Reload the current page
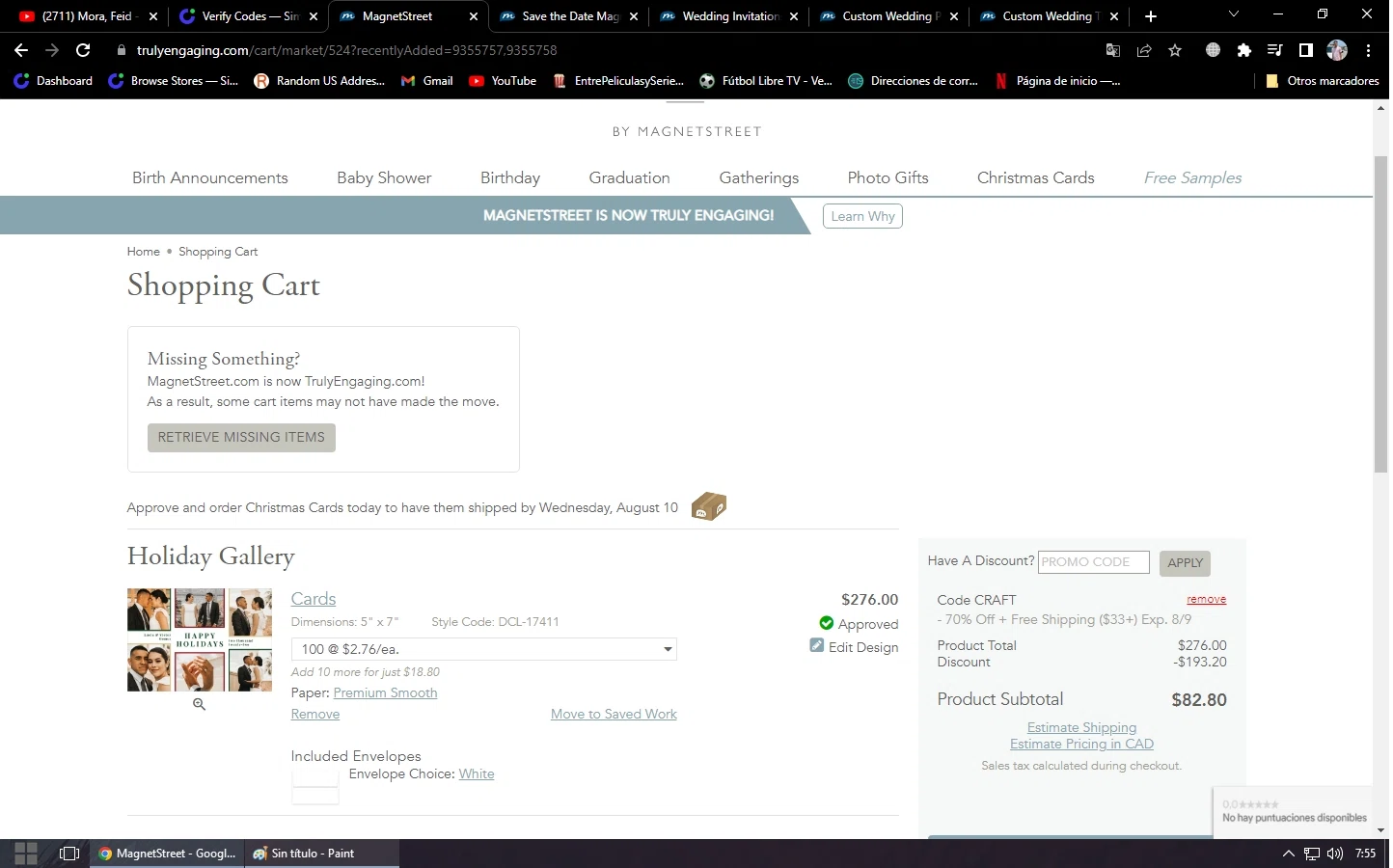Image resolution: width=1393 pixels, height=868 pixels. [83, 50]
